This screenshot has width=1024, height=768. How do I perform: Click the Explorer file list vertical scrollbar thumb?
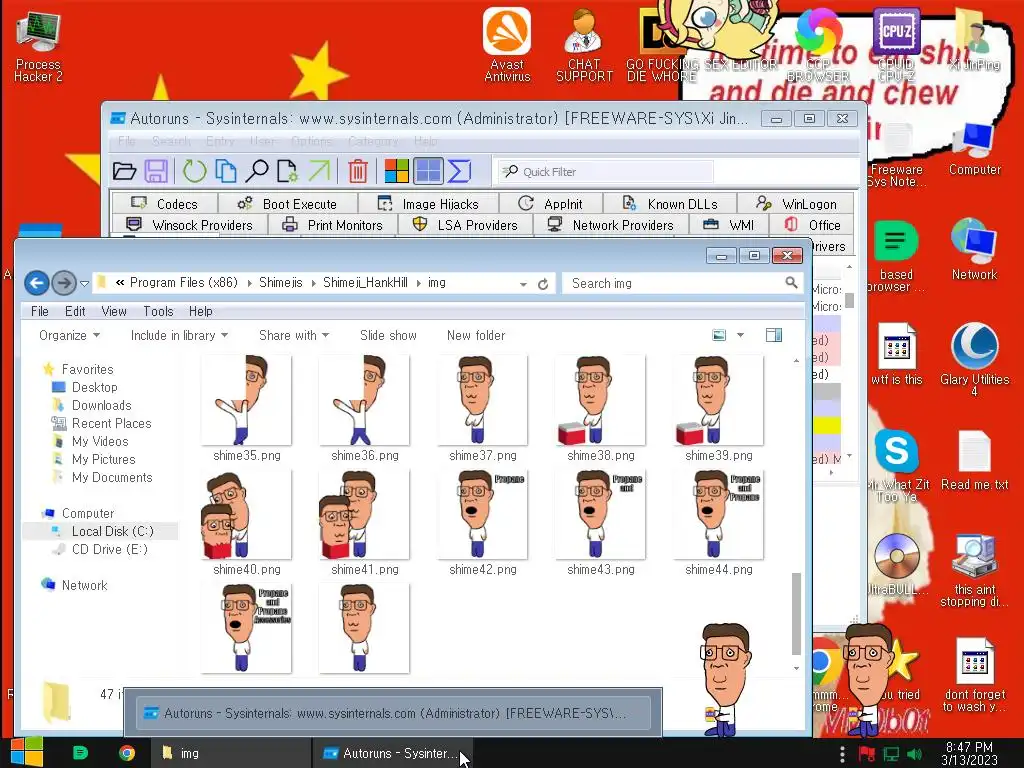click(x=796, y=613)
